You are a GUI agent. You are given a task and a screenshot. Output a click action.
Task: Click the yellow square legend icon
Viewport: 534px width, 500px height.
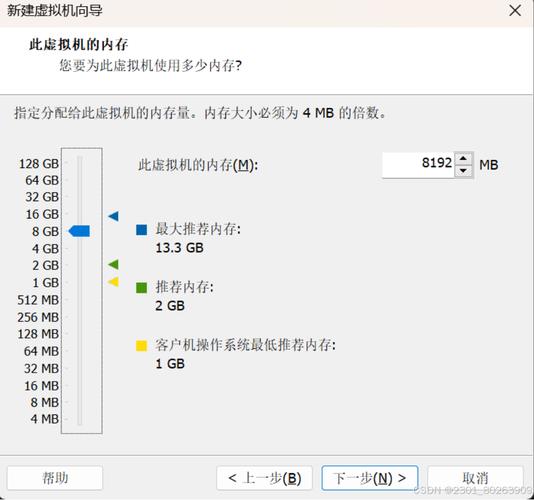tap(141, 345)
